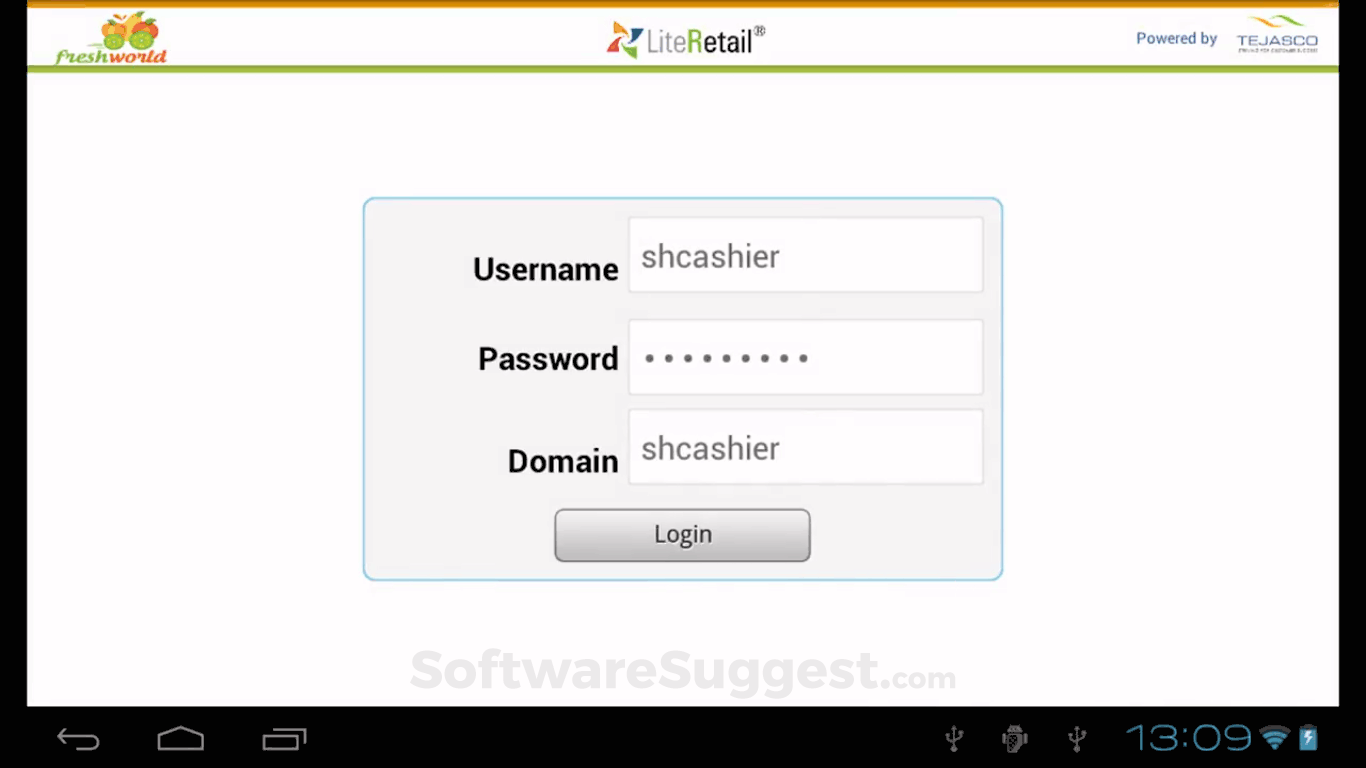Tap the Android back navigation icon
Screen dimensions: 1366x768
[x=79, y=739]
